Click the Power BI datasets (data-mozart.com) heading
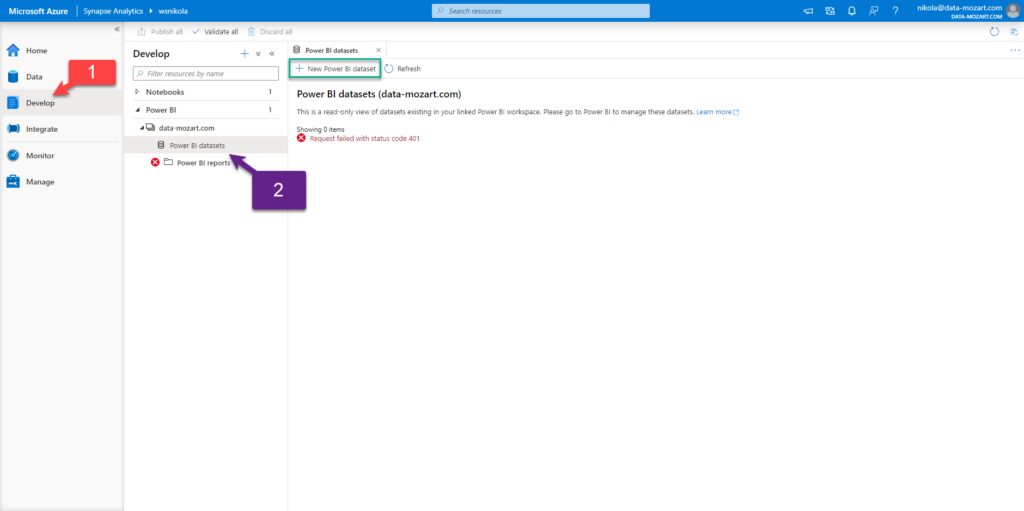Screen dimensions: 1024x511 (379, 94)
